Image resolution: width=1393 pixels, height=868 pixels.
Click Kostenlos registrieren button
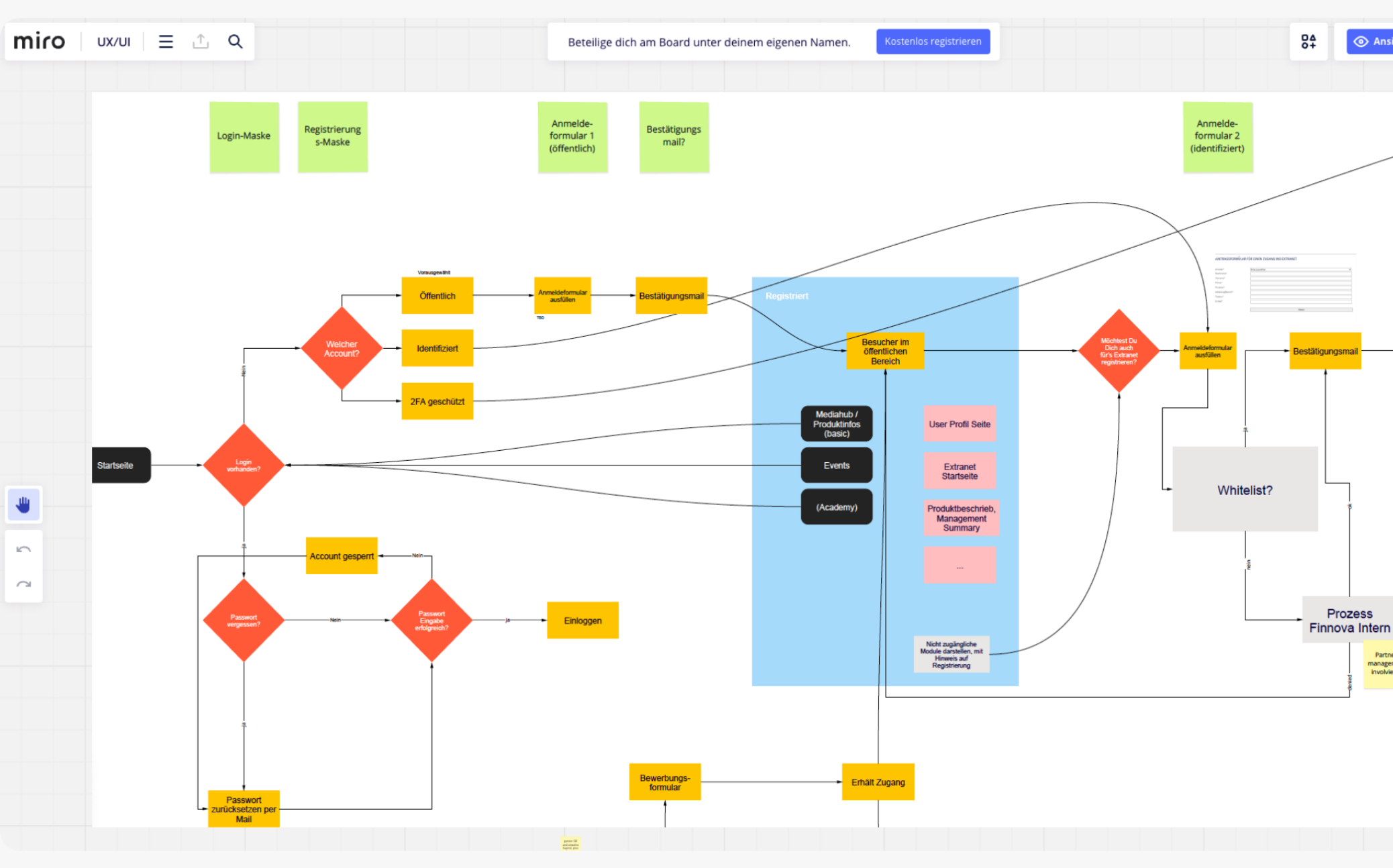coord(932,42)
